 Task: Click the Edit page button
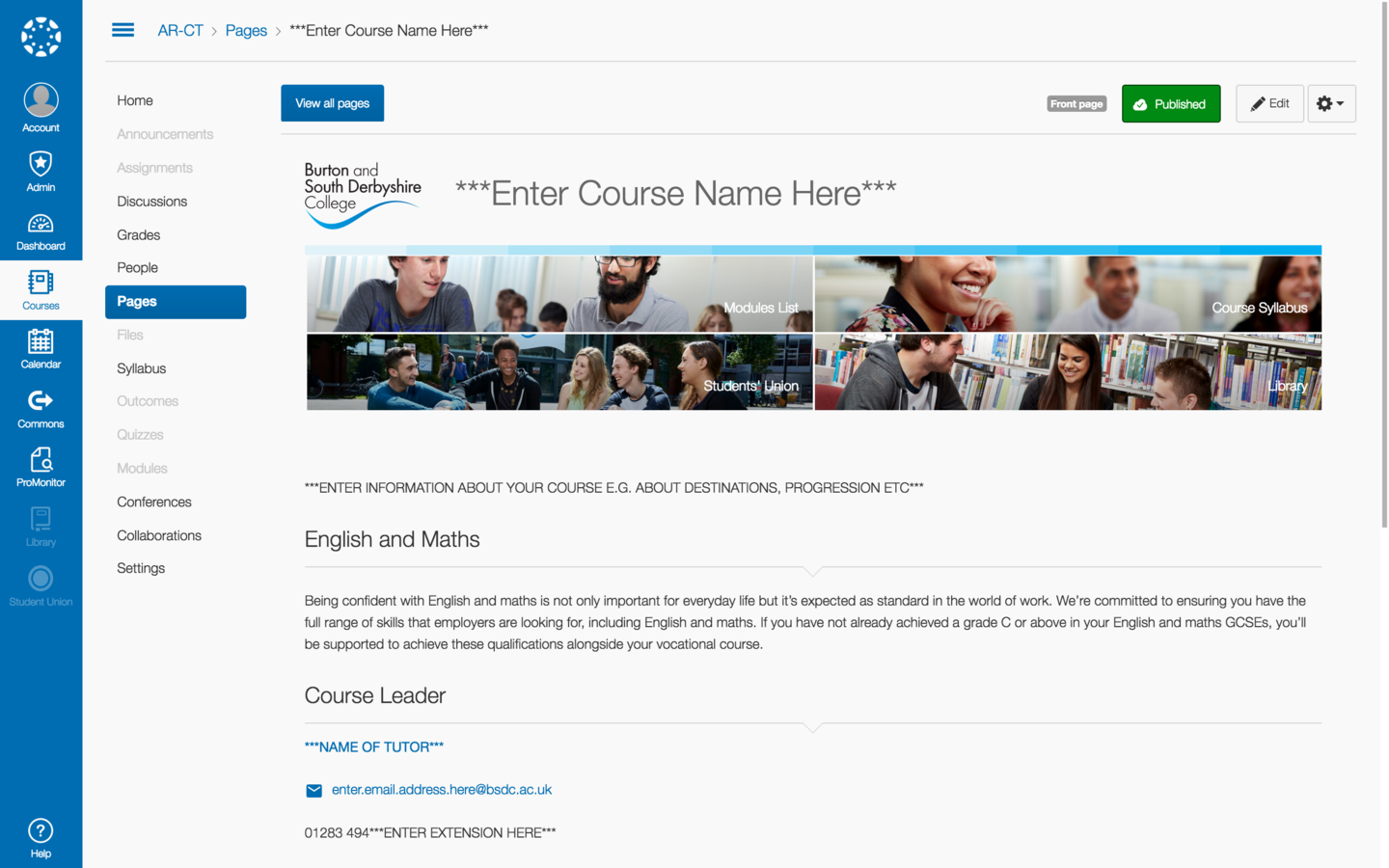[x=1269, y=104]
